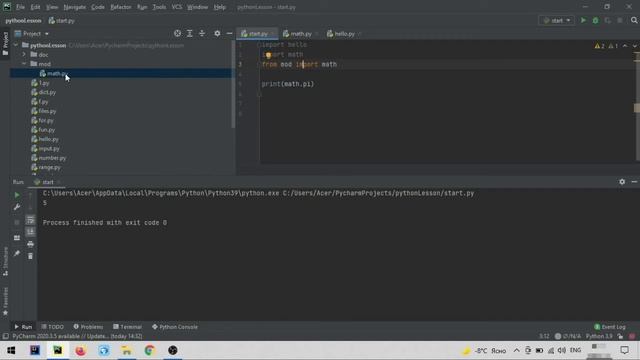Viewport: 640px width, 360px height.
Task: Toggle the Structure side tool window button
Action: coord(5,262)
